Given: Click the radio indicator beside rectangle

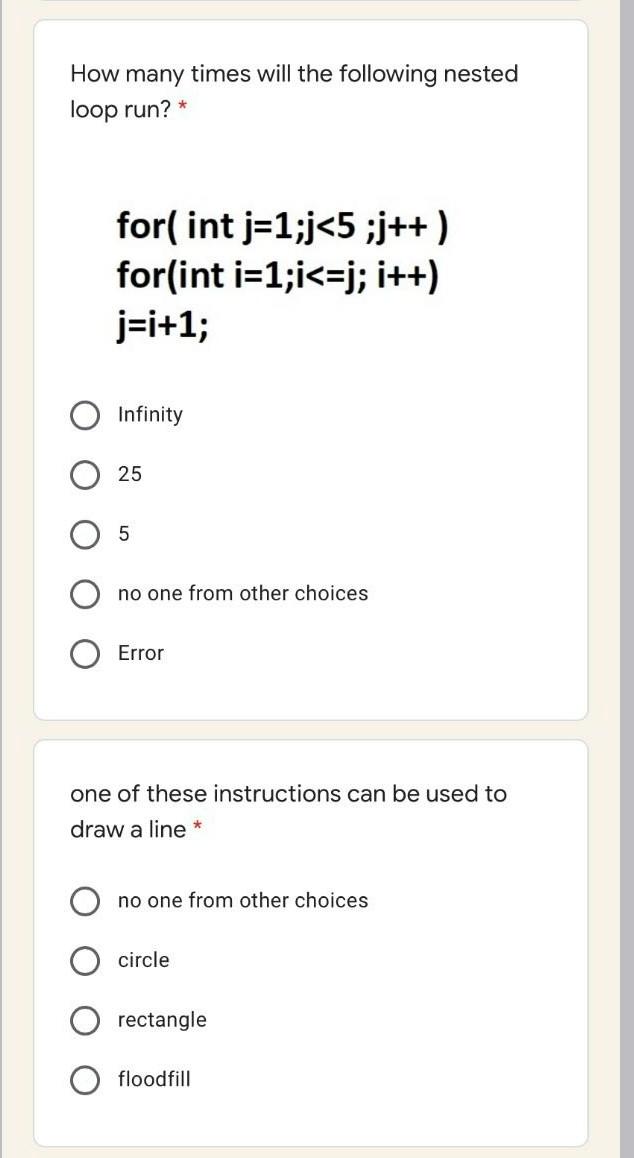Looking at the screenshot, I should click(x=85, y=1020).
